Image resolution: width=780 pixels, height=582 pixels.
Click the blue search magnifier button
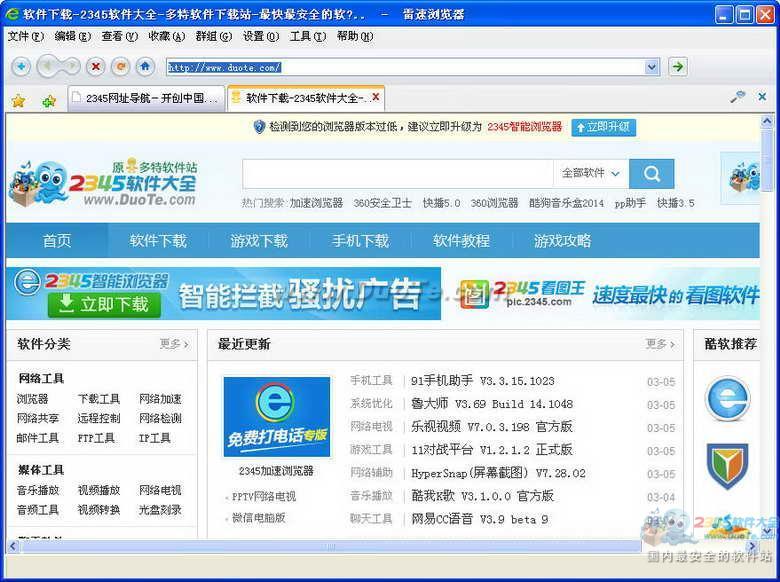(652, 174)
